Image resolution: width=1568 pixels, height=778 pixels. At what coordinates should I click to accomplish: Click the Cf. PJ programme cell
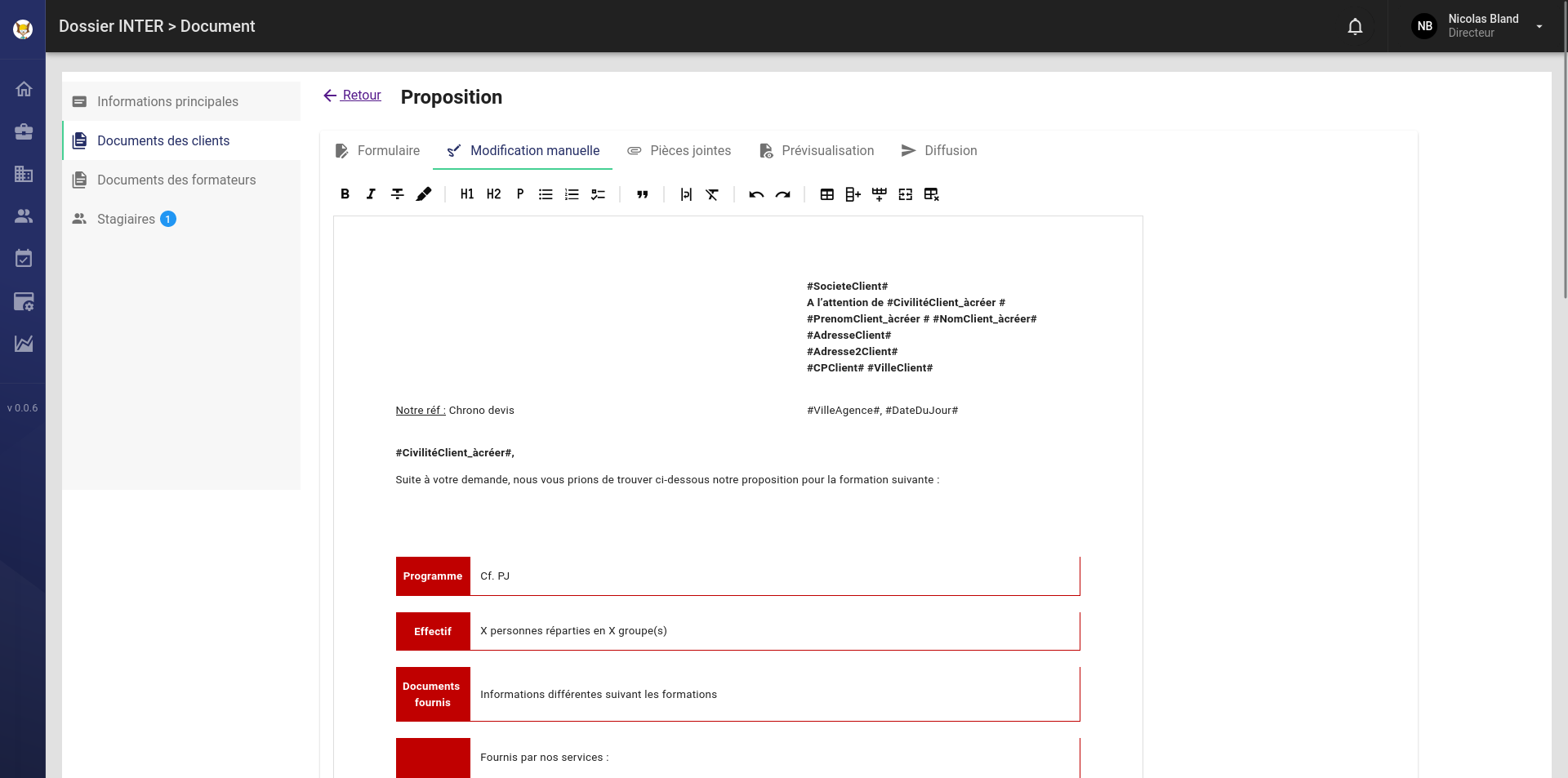point(495,576)
